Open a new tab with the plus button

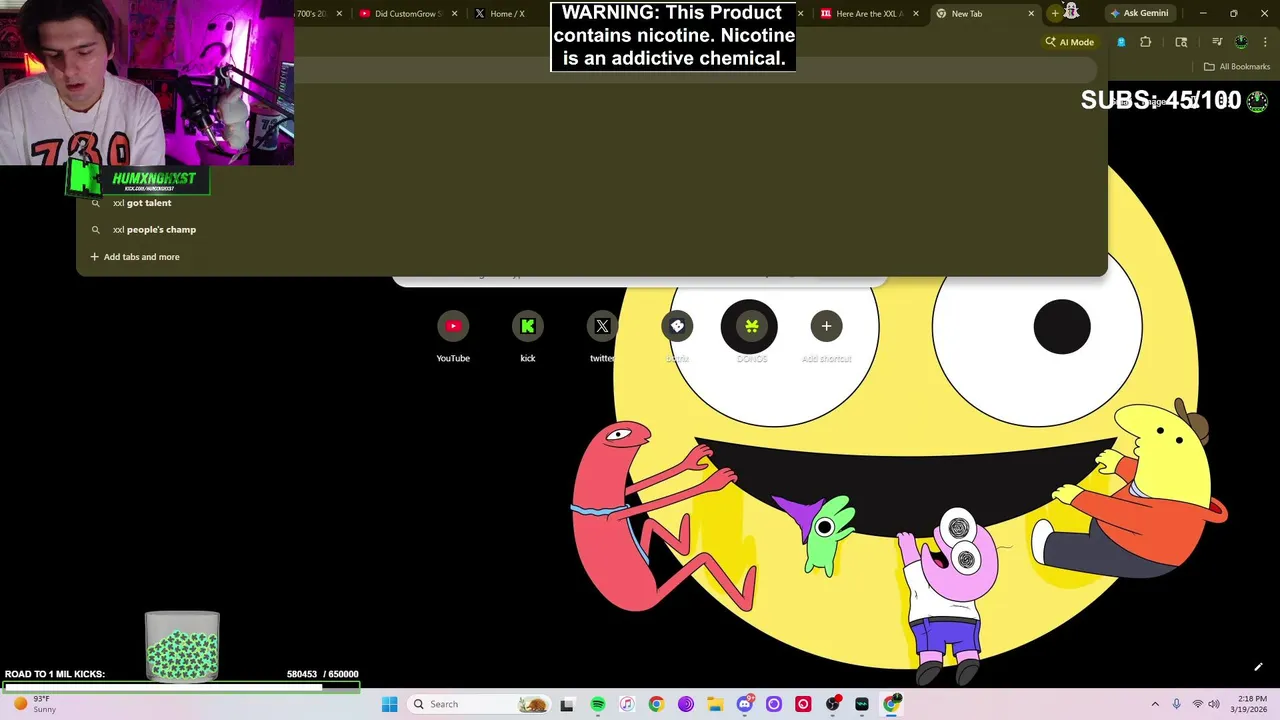[x=1054, y=13]
